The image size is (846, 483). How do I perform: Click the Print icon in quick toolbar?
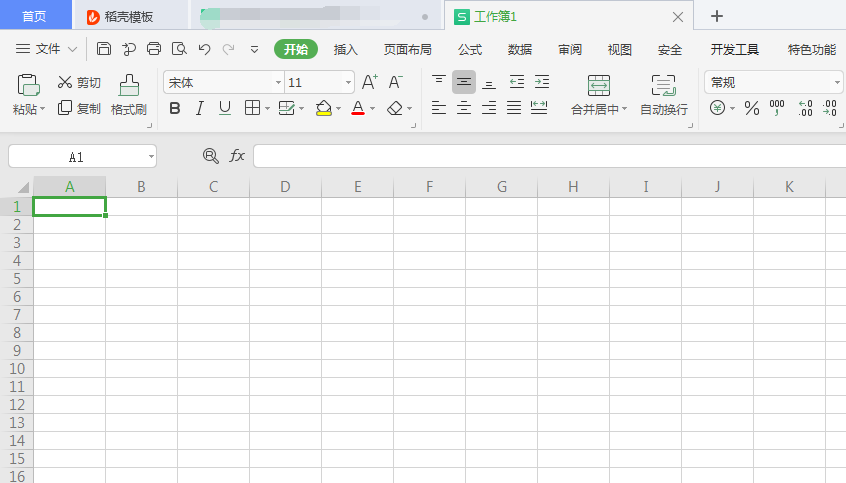pos(154,49)
